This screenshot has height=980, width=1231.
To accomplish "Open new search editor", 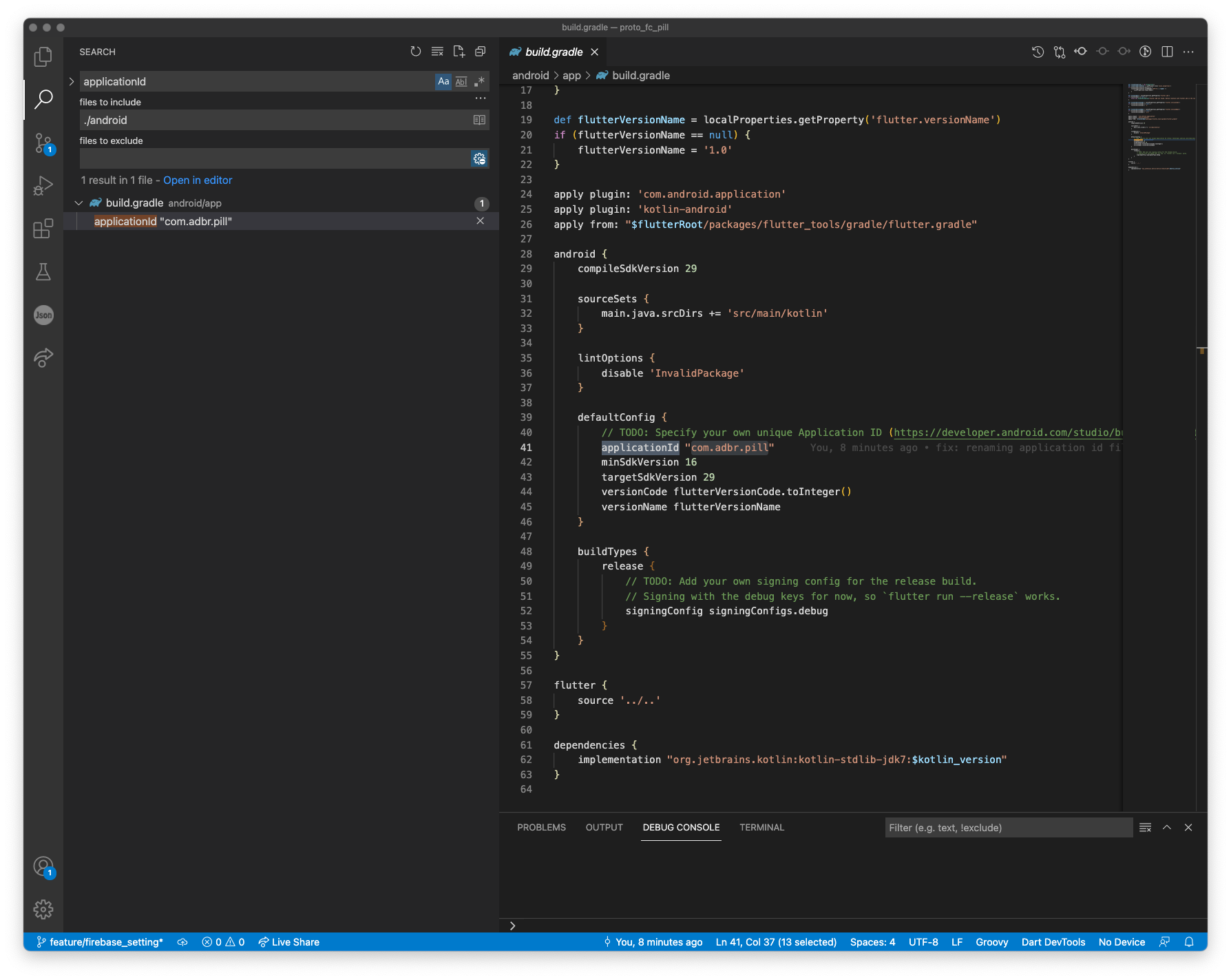I will [x=459, y=52].
